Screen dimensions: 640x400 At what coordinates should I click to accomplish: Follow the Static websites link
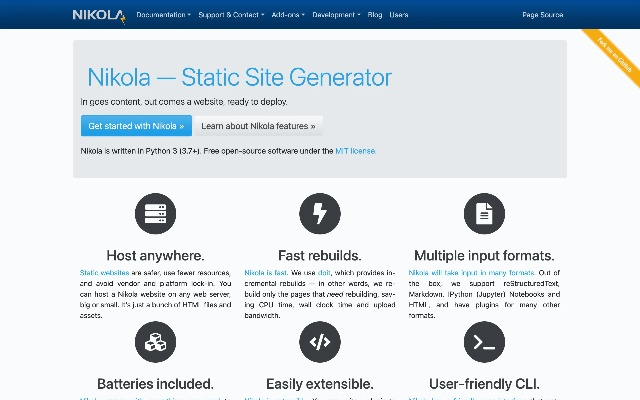[104, 272]
